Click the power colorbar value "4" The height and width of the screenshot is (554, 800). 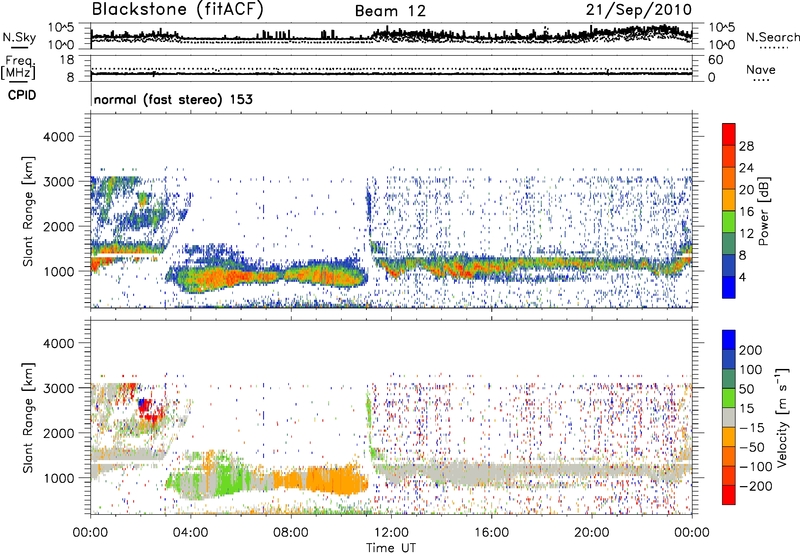[742, 277]
